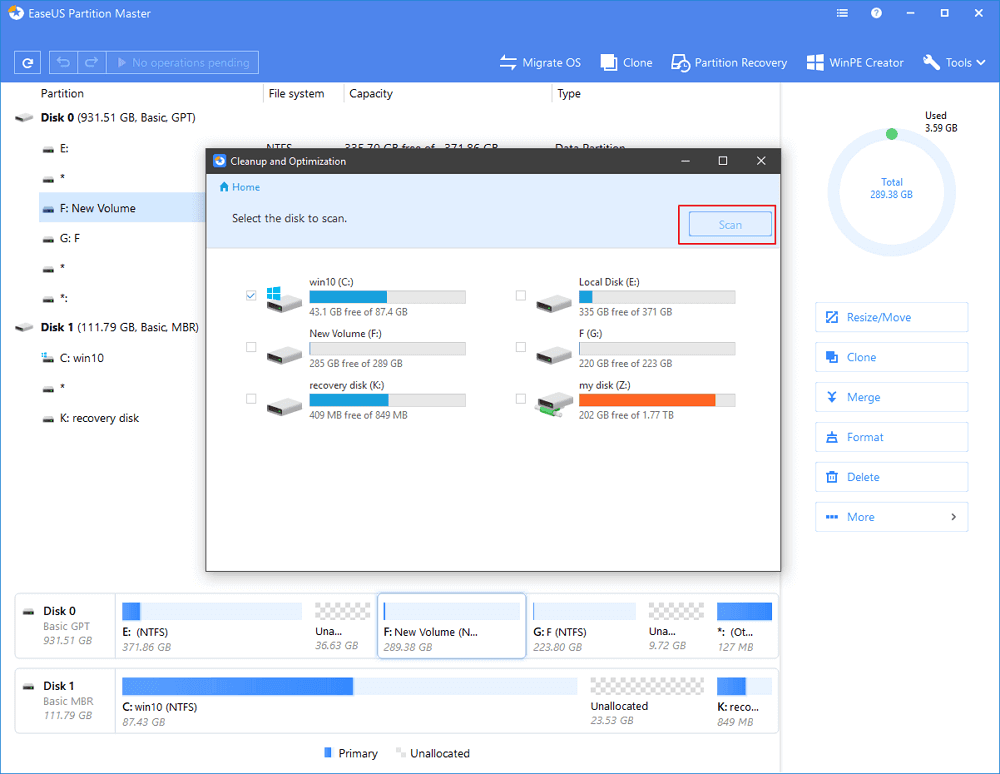Viewport: 1000px width, 774px height.
Task: Select the 36.63 GB unallocated block
Action: click(x=342, y=627)
